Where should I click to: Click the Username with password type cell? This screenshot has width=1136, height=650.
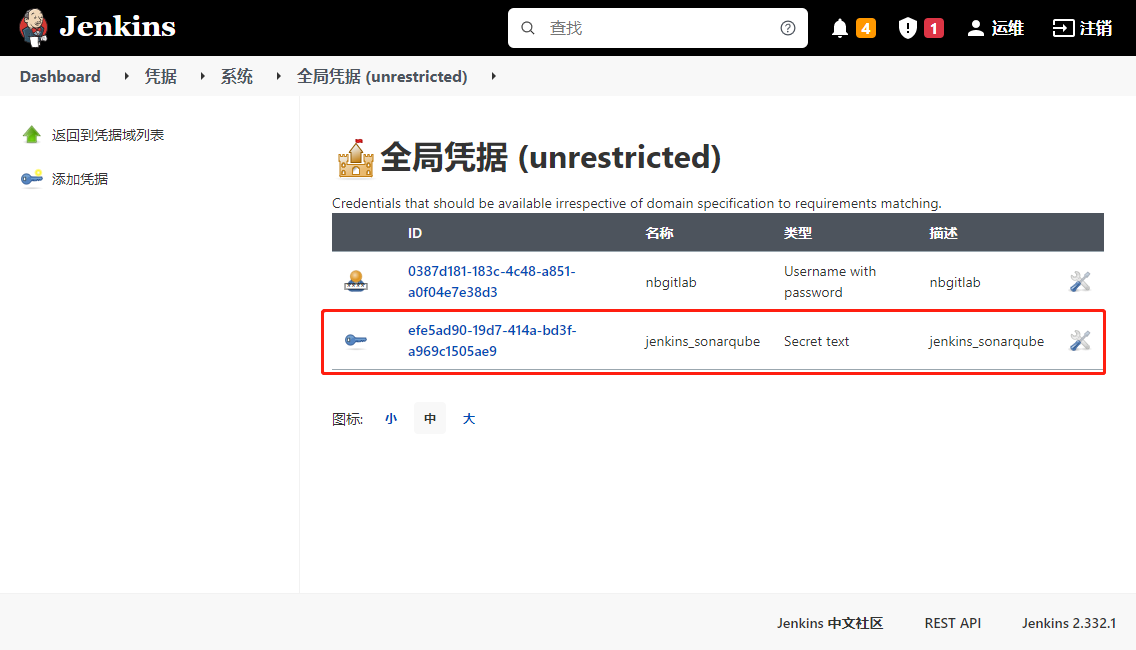click(830, 282)
